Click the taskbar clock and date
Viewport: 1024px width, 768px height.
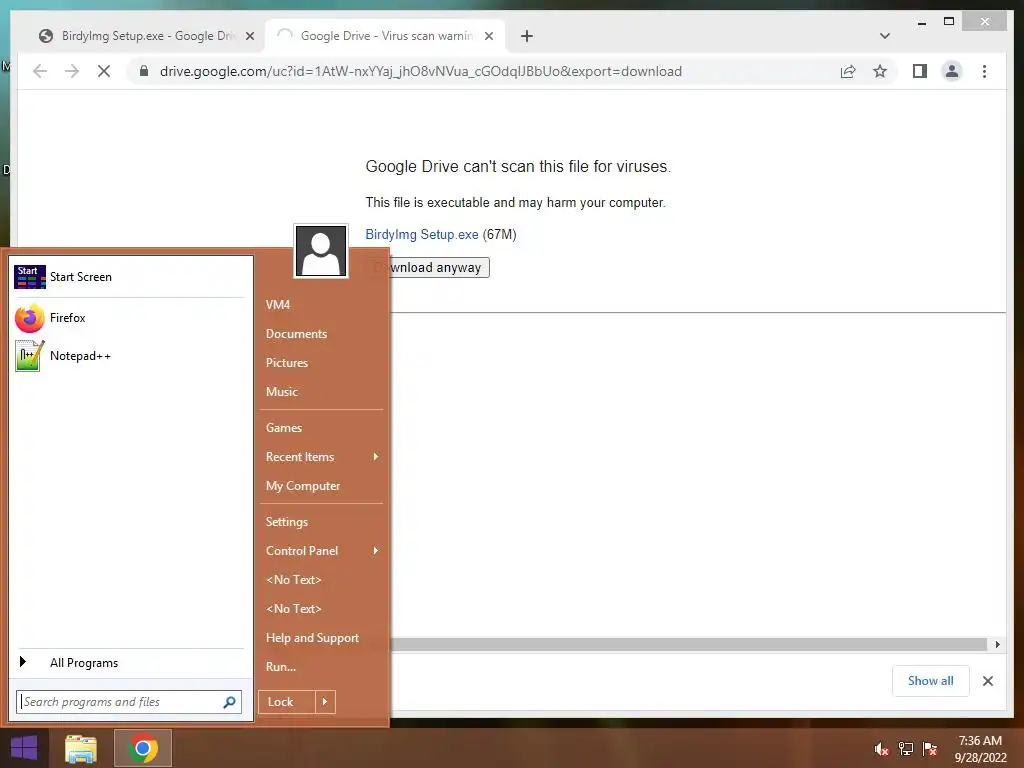[x=980, y=749]
